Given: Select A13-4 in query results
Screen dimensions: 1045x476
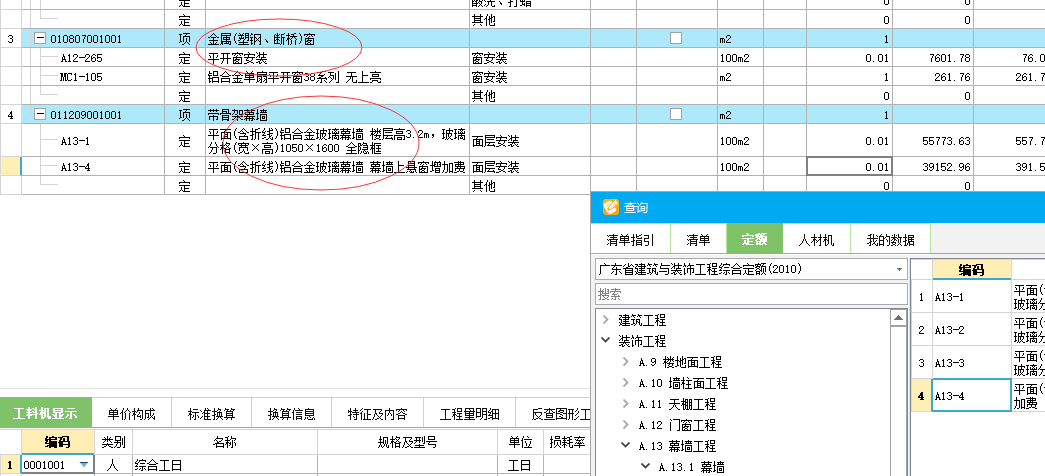Looking at the screenshot, I should [x=971, y=395].
